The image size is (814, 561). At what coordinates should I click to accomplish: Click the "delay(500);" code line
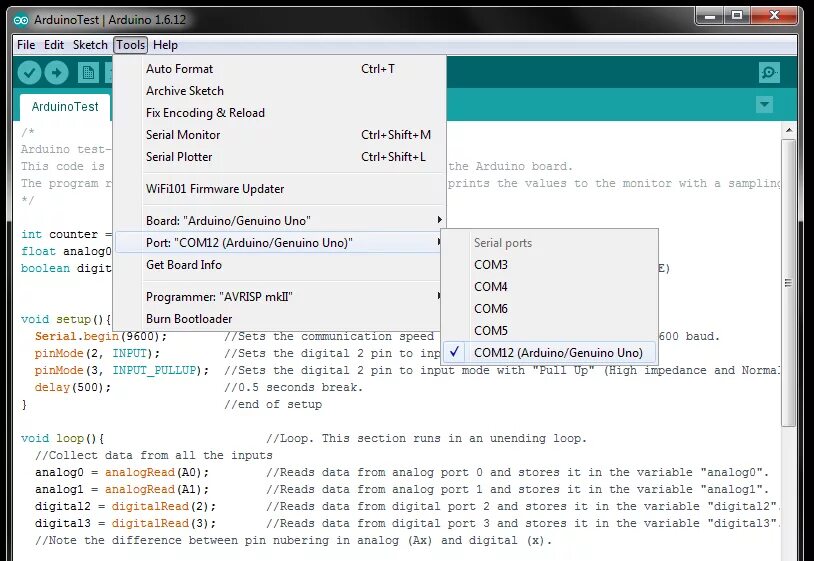73,387
